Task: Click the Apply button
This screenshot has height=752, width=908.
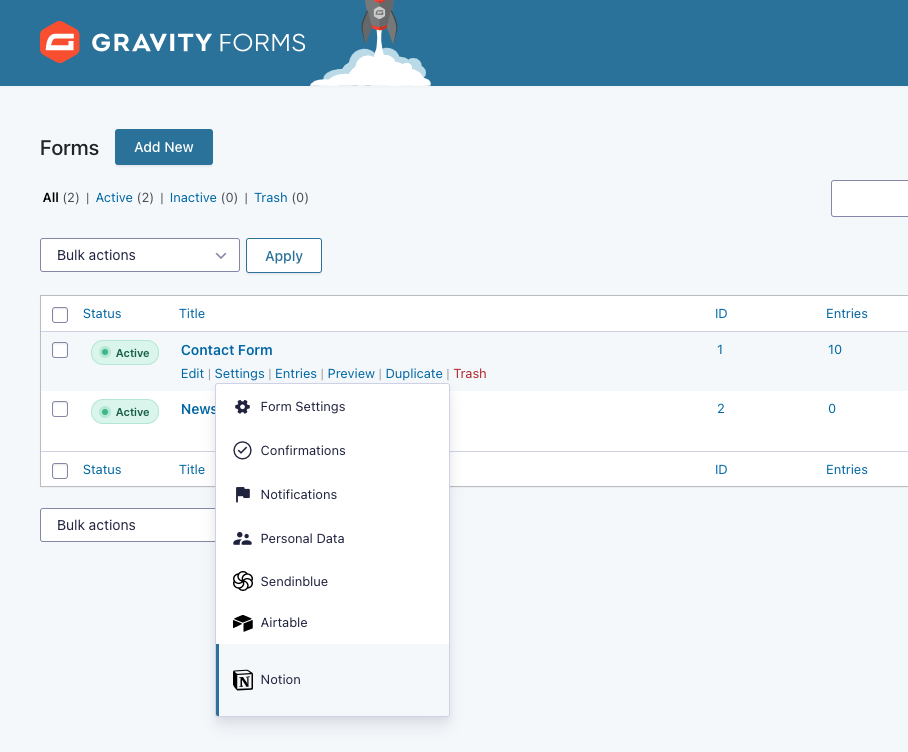Action: click(284, 255)
